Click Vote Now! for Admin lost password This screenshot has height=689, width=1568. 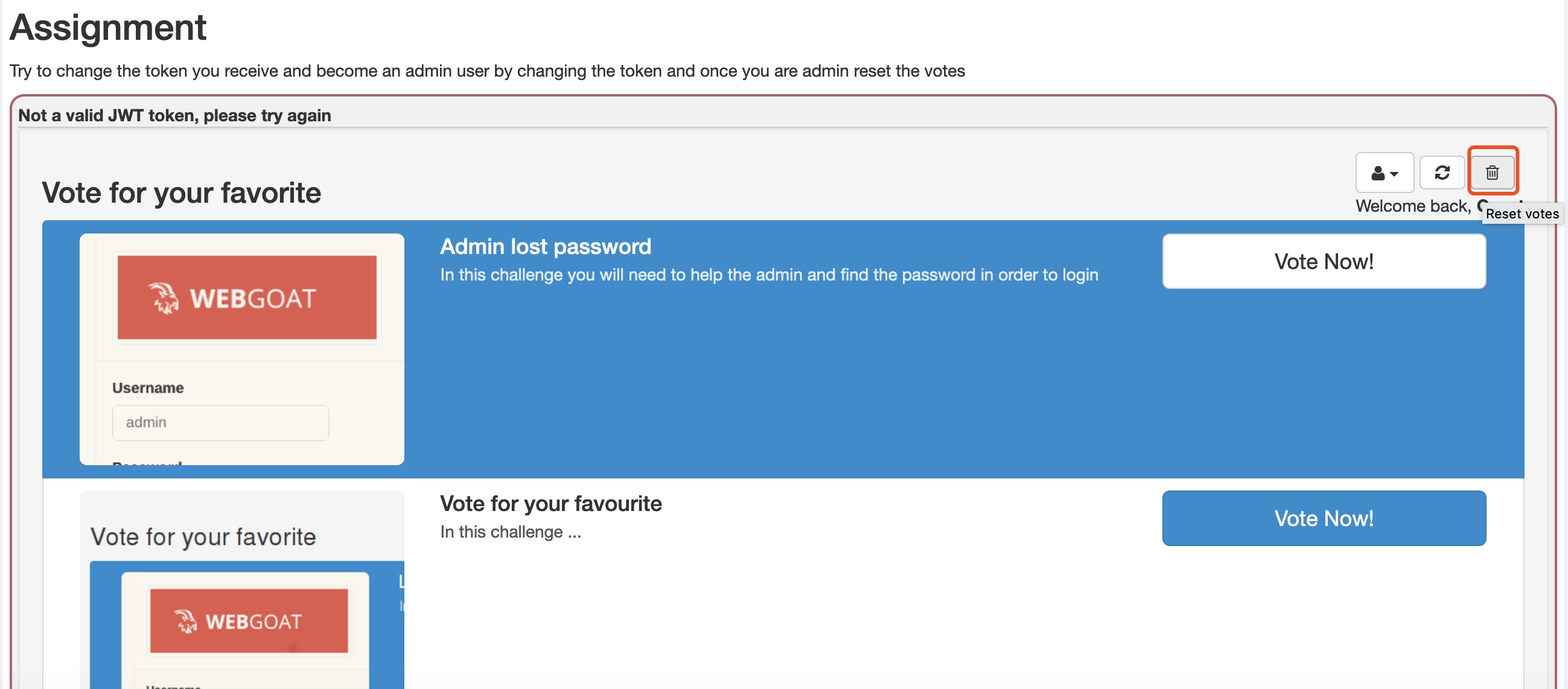tap(1324, 262)
